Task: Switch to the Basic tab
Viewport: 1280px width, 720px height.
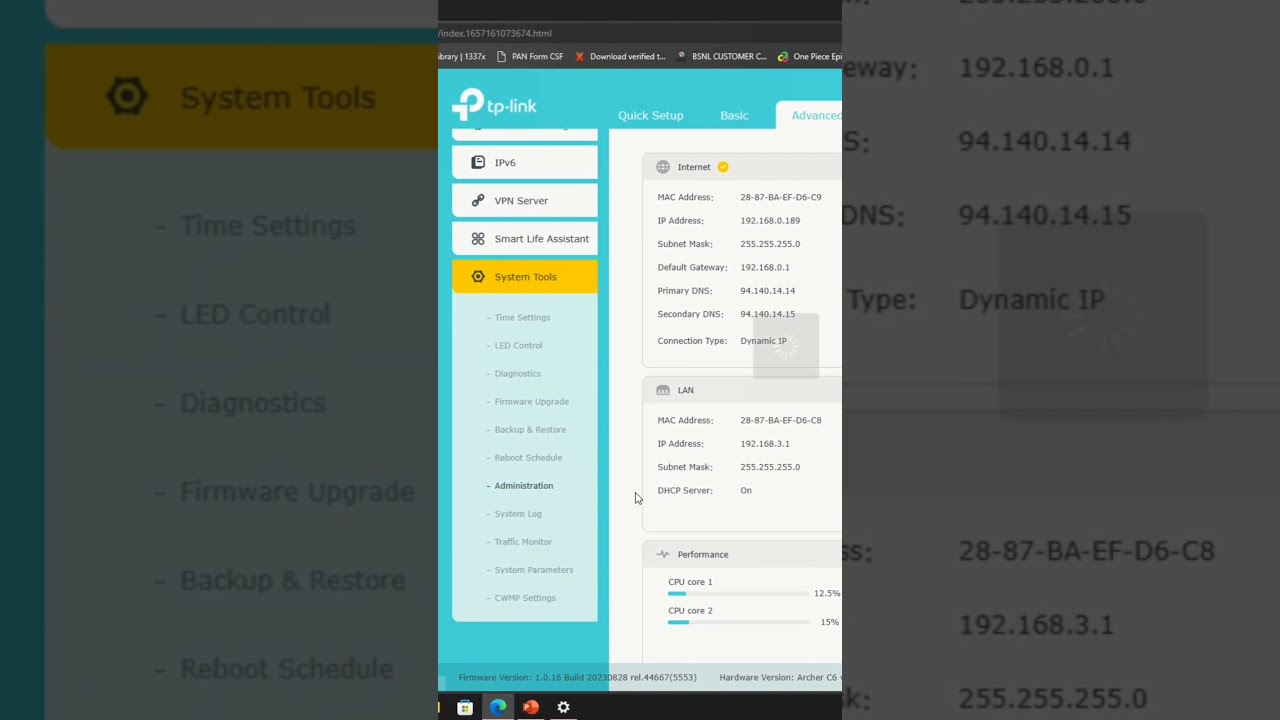Action: (x=734, y=115)
